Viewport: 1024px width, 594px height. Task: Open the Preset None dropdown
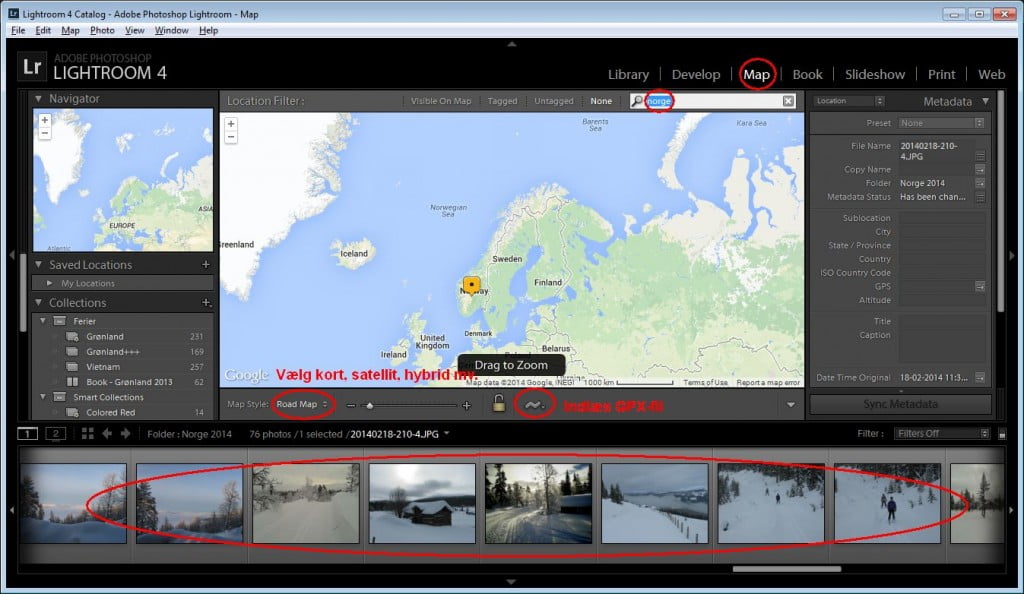pyautogui.click(x=941, y=123)
